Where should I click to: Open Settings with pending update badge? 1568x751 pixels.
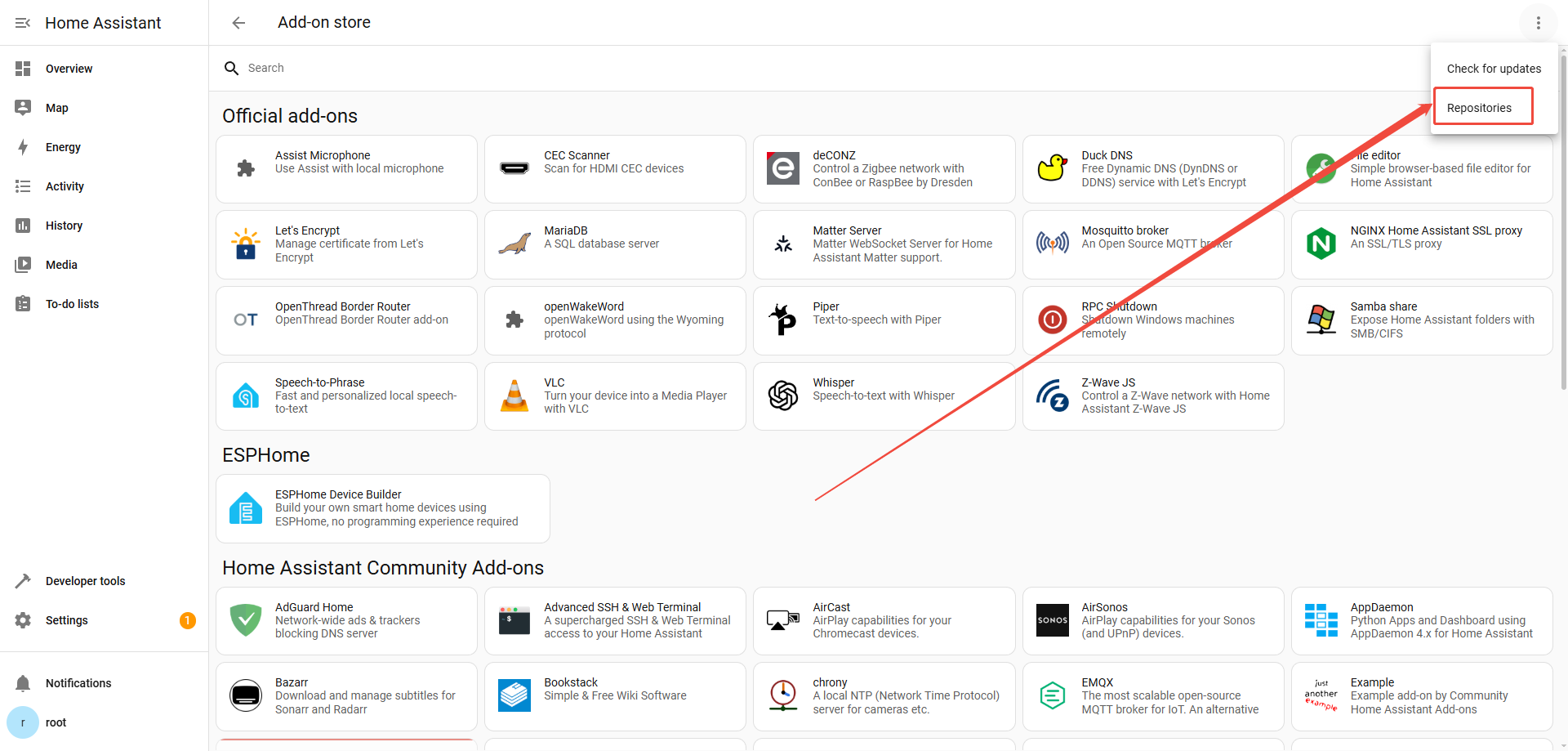click(x=67, y=620)
